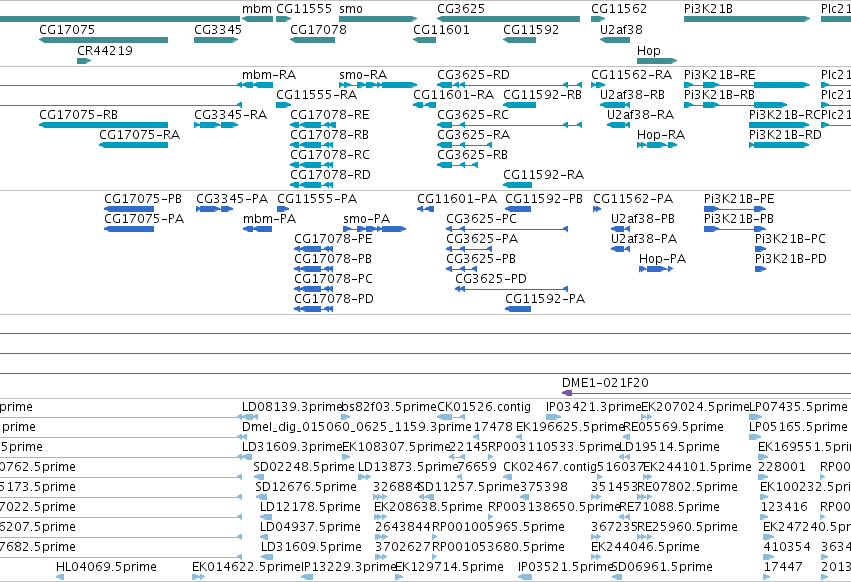The image size is (851, 582).
Task: Open protein Pi3K21B-PD
Action: [791, 260]
